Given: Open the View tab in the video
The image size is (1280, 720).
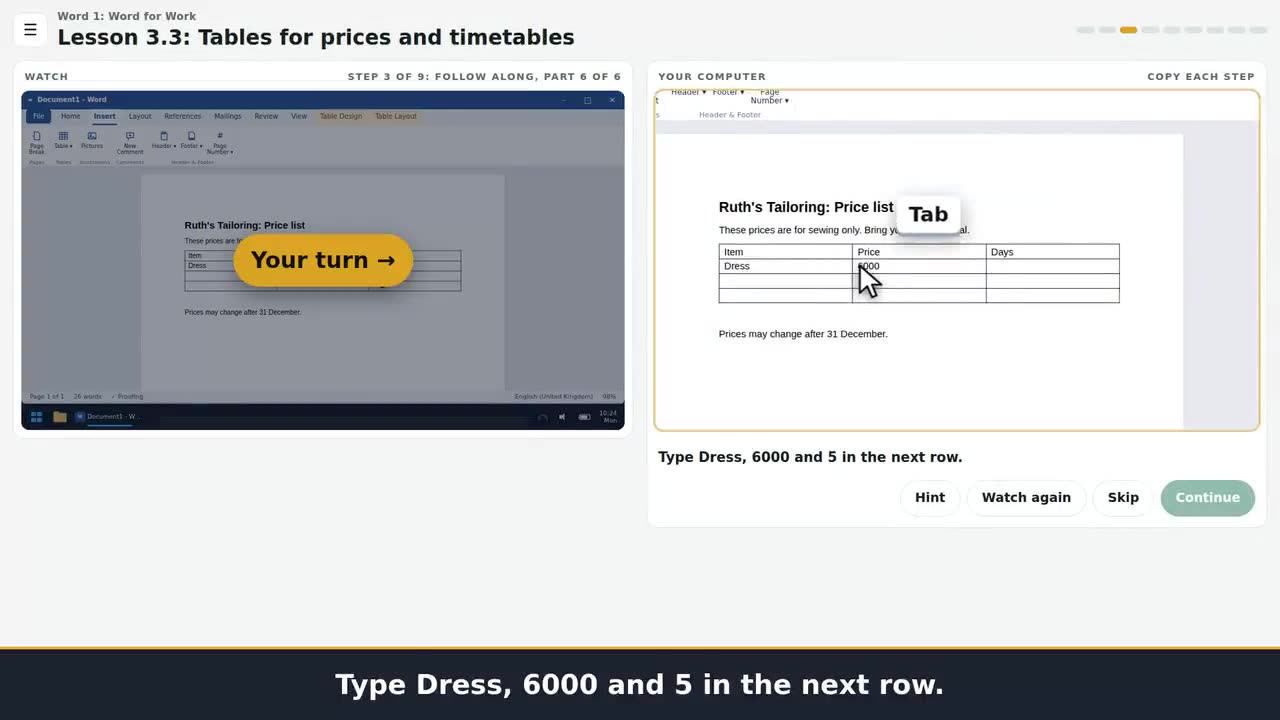Looking at the screenshot, I should tap(299, 116).
